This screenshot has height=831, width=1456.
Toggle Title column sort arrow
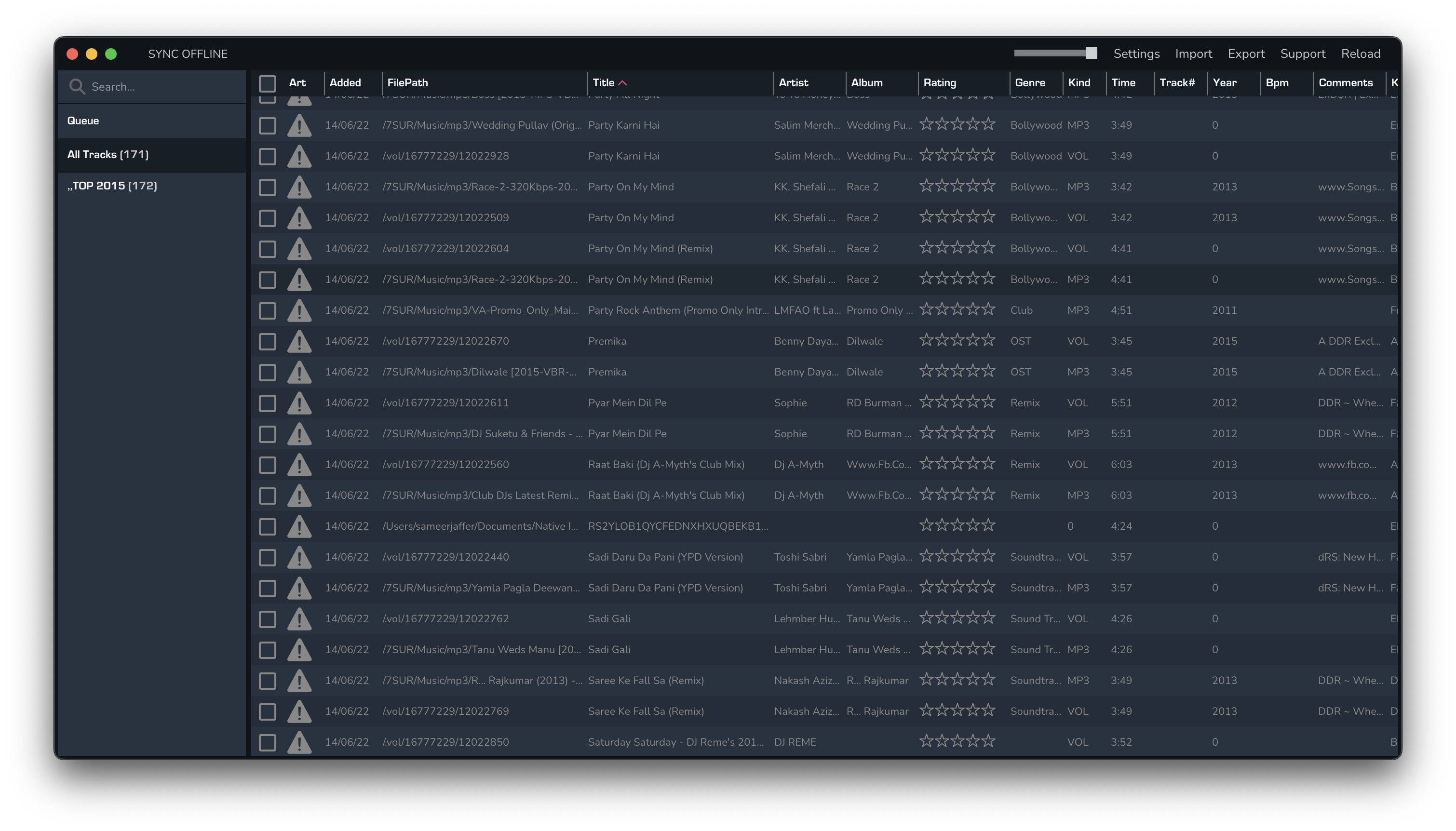click(623, 83)
